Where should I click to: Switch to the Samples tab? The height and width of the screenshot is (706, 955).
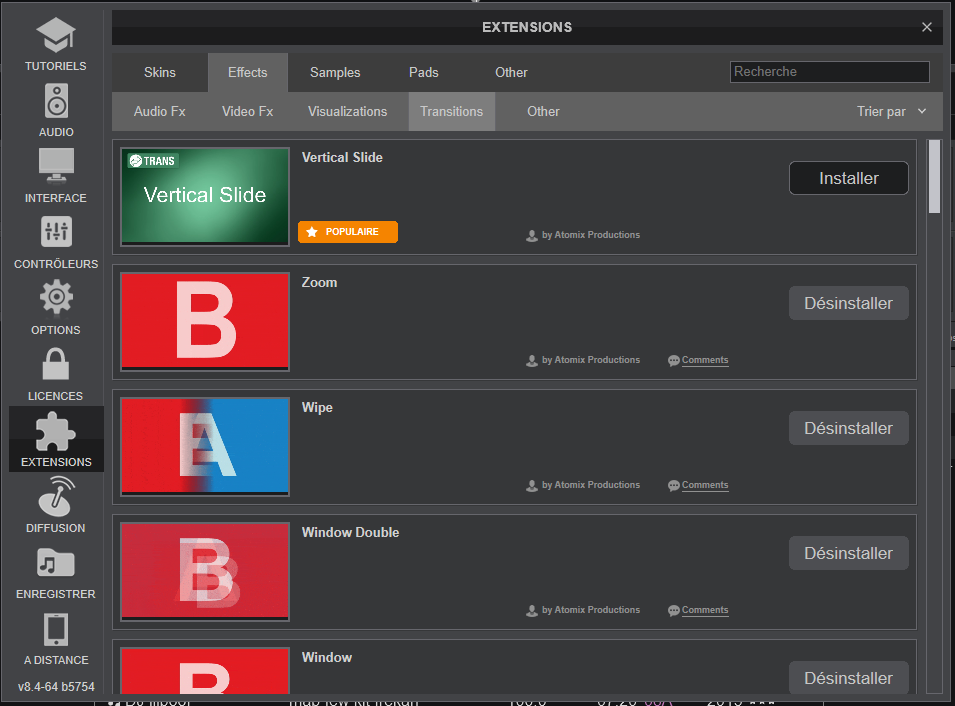point(335,72)
